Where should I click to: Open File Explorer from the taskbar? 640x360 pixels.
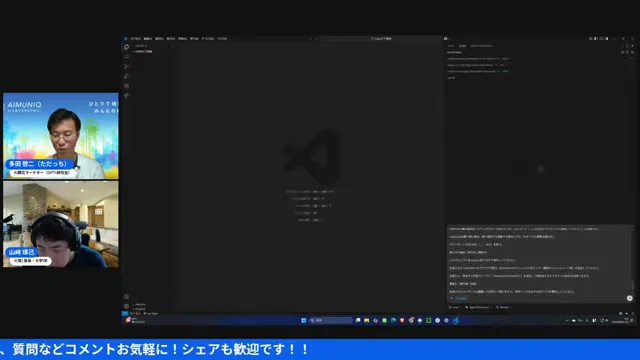(367, 320)
